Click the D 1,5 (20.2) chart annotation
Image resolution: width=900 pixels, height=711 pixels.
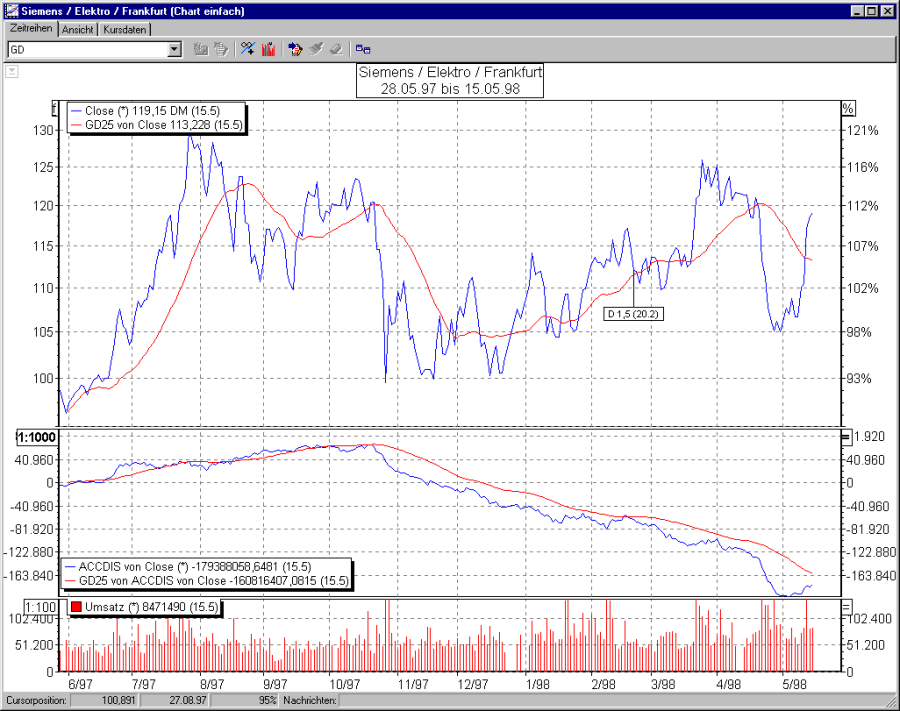point(633,313)
